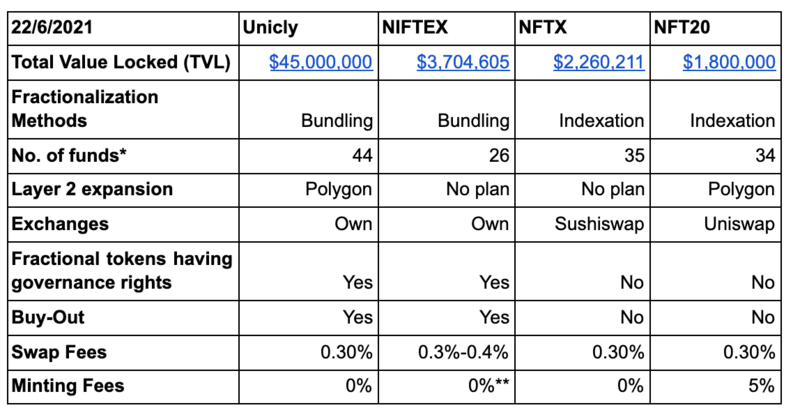This screenshot has width=800, height=417.
Task: Select the 22/6/2021 date header cell
Action: pos(123,28)
